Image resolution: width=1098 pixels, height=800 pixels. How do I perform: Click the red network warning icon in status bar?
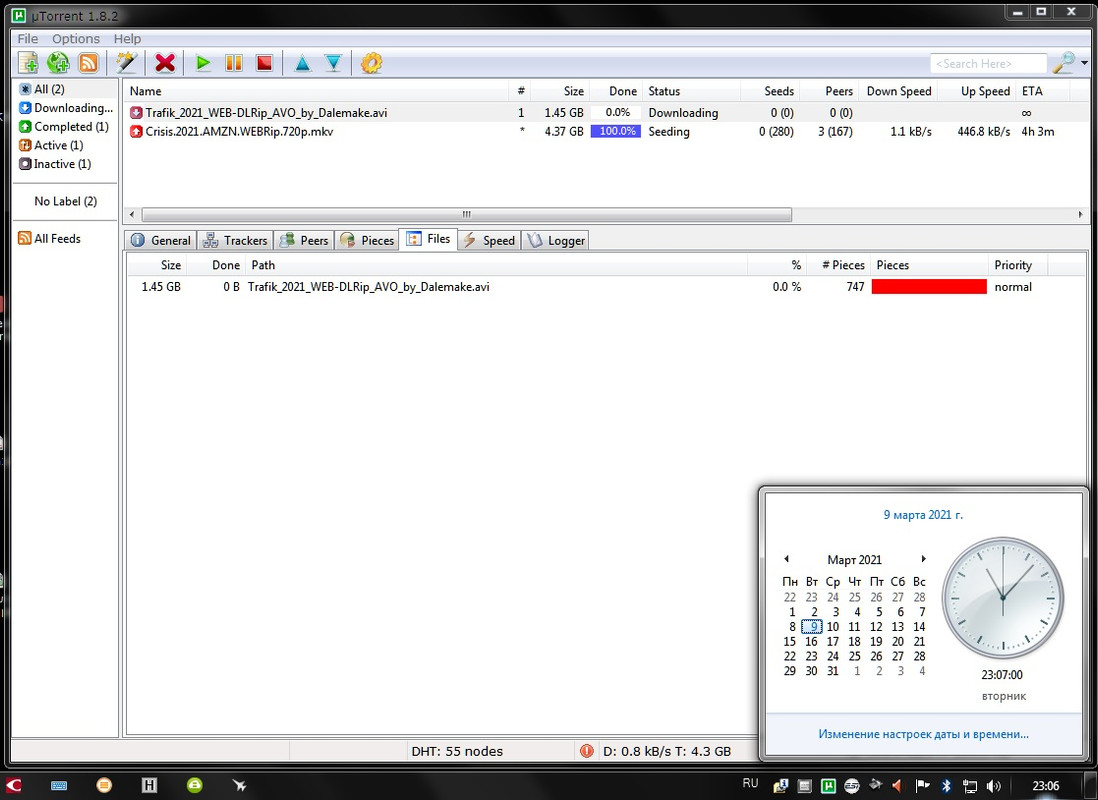[587, 751]
